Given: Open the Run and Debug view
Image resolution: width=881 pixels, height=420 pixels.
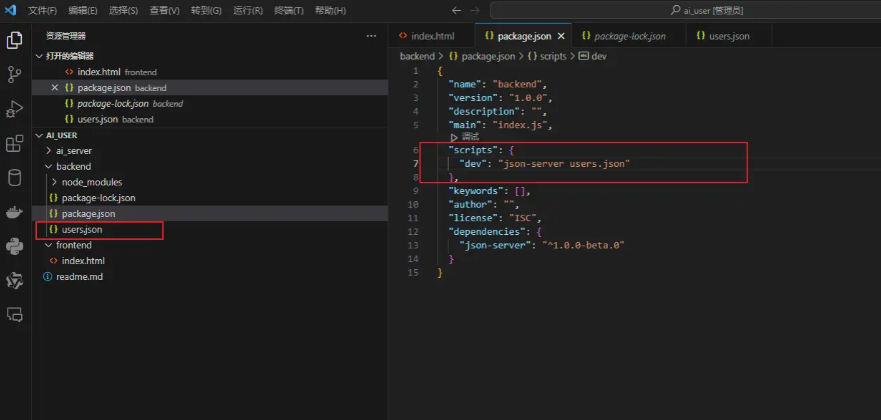Looking at the screenshot, I should point(15,109).
